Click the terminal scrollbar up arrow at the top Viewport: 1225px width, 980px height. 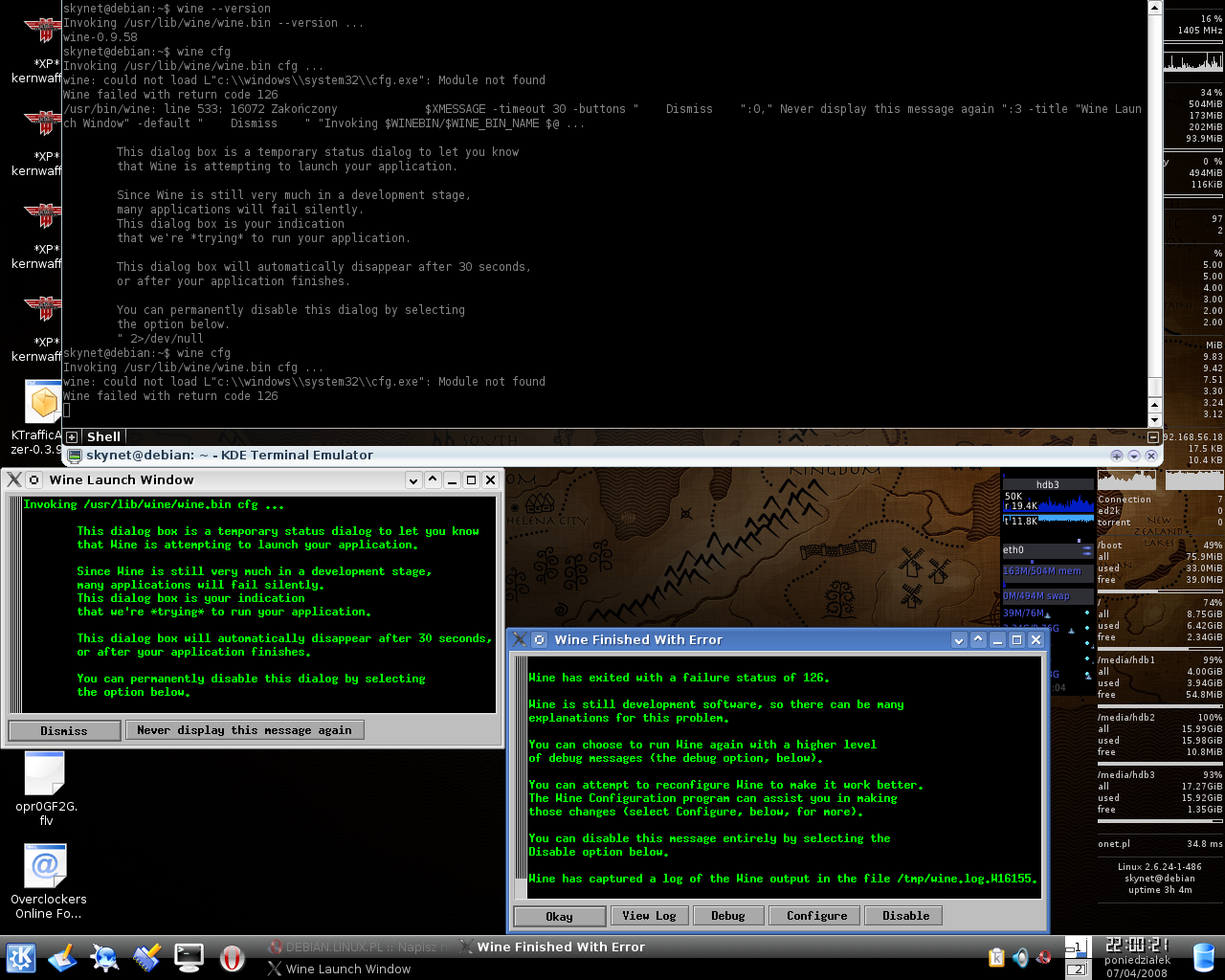(x=1155, y=8)
